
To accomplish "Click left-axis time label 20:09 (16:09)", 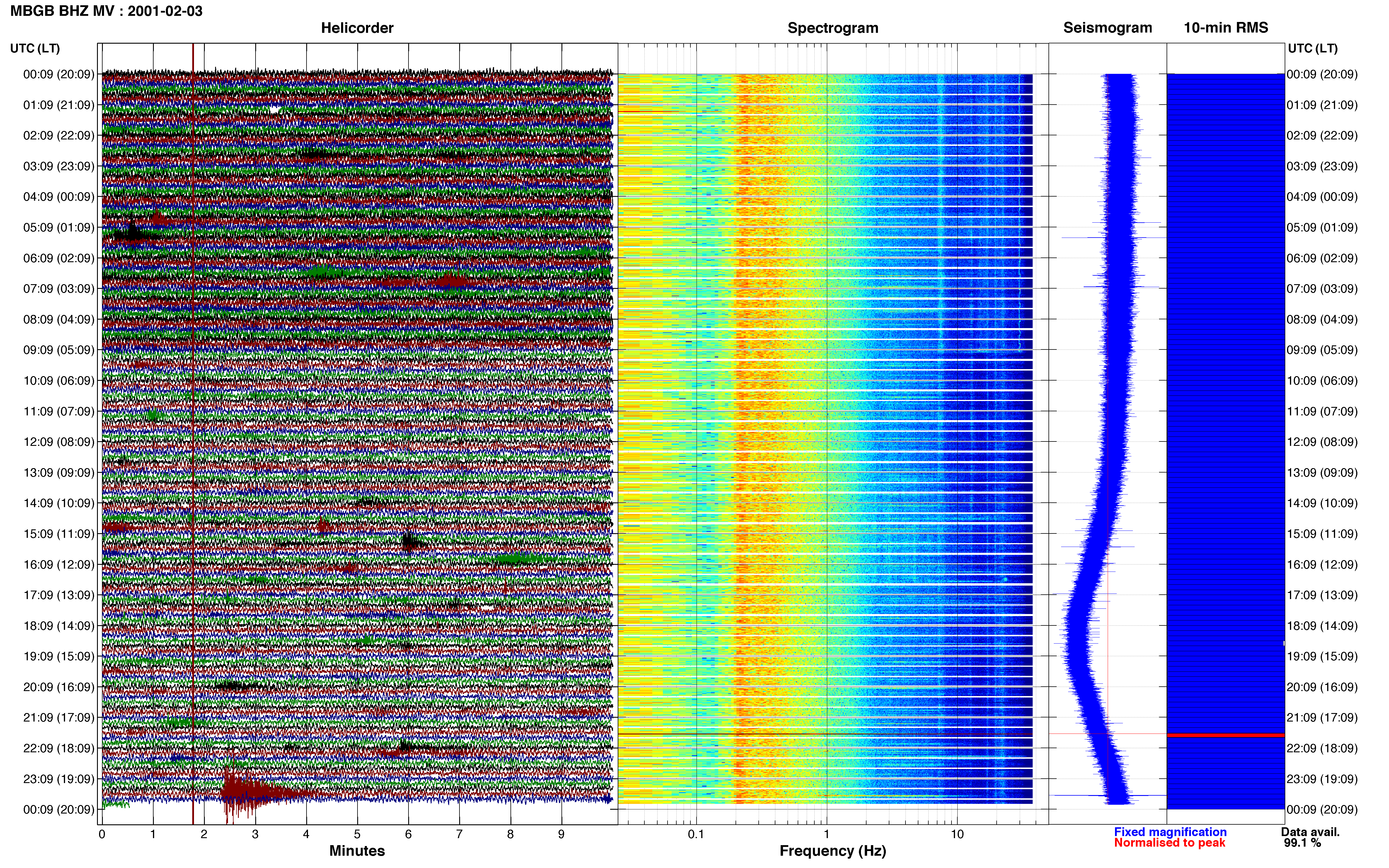I will [59, 687].
